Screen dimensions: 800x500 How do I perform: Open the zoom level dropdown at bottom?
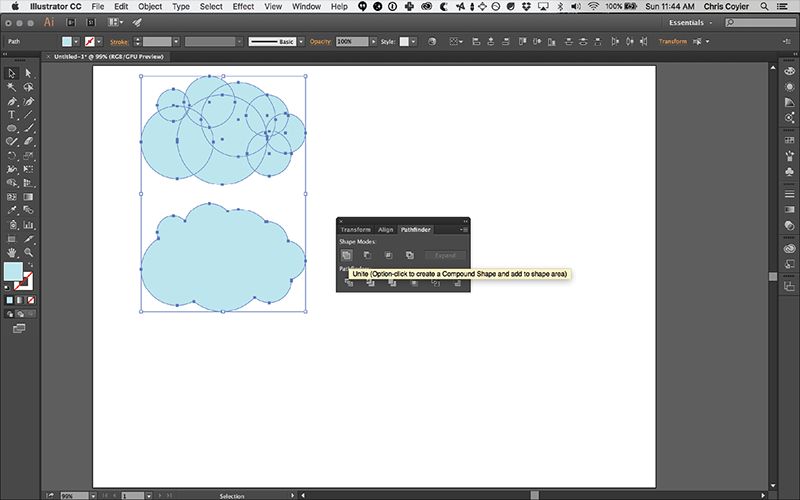click(83, 495)
